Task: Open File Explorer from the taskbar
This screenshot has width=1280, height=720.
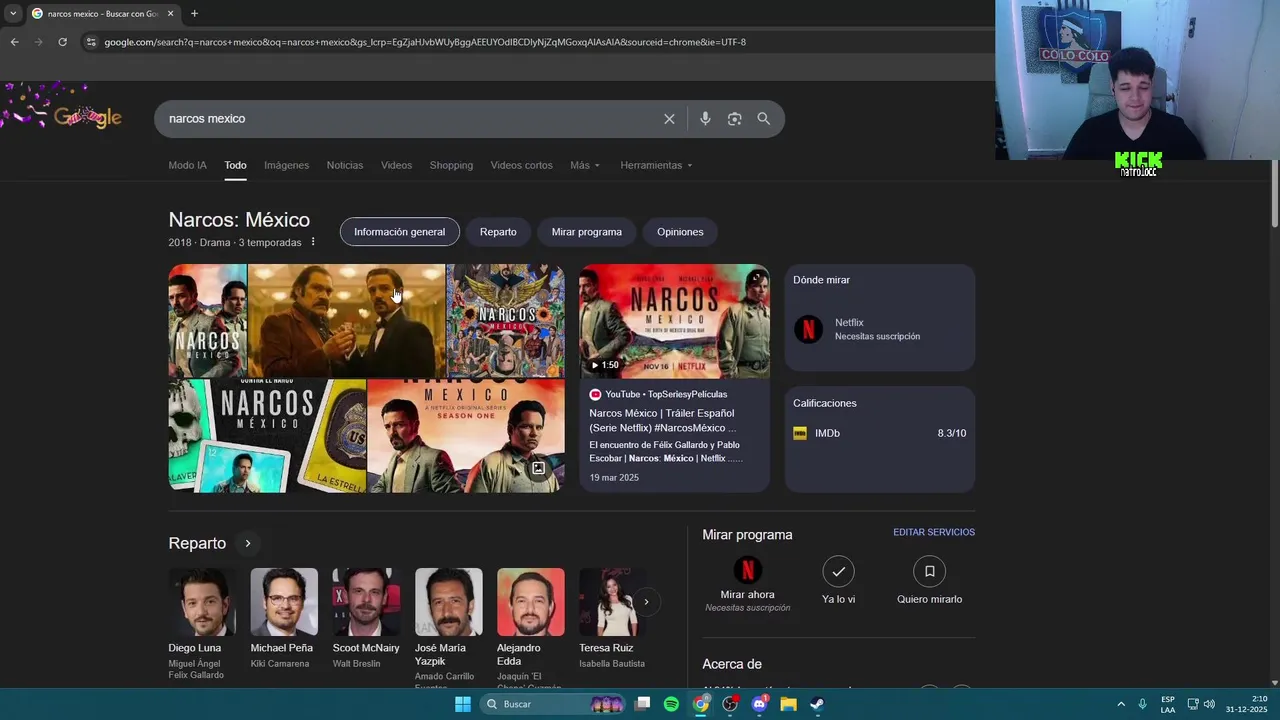Action: (x=788, y=704)
